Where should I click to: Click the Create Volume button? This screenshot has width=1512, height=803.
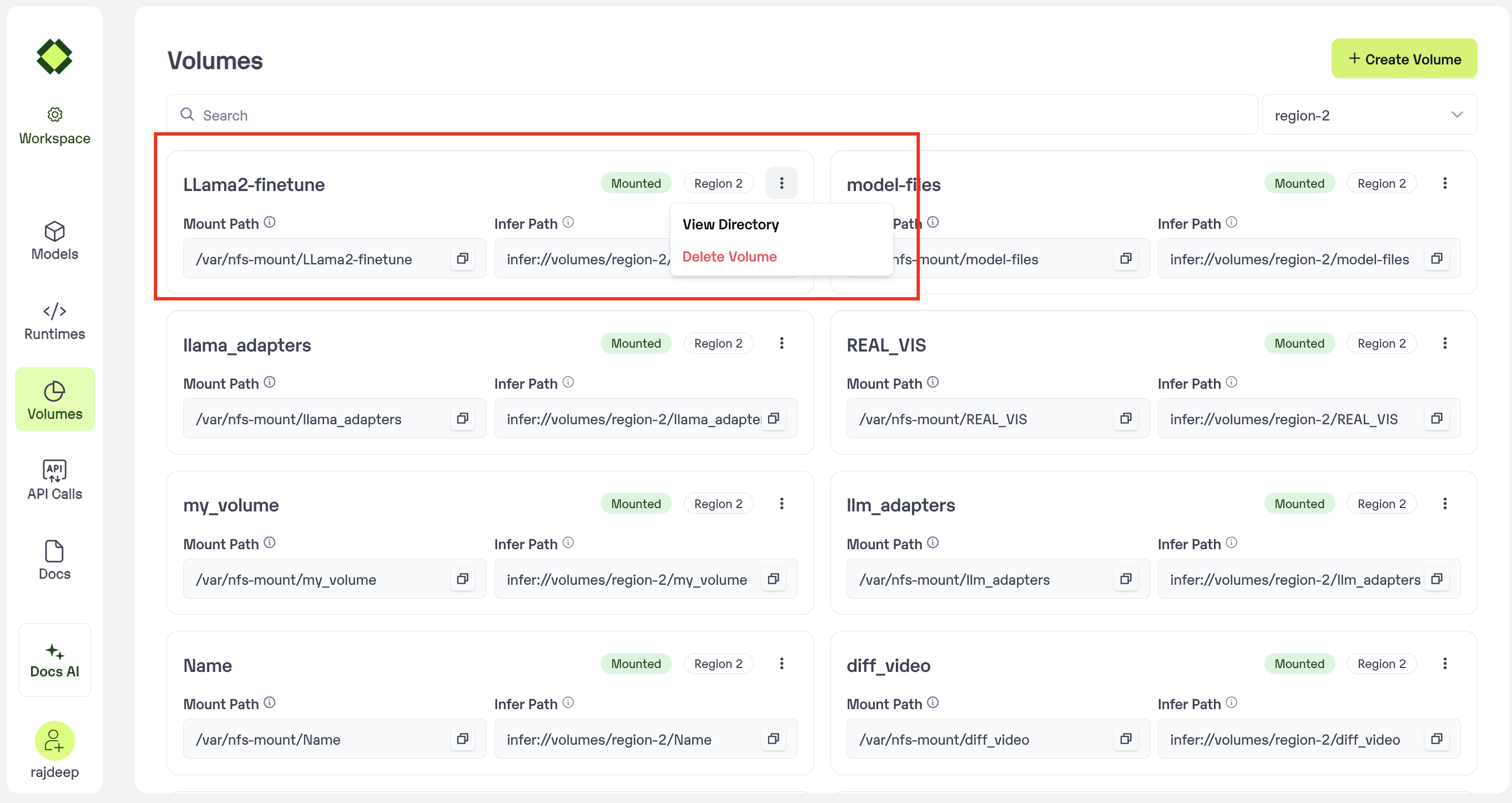click(x=1403, y=59)
